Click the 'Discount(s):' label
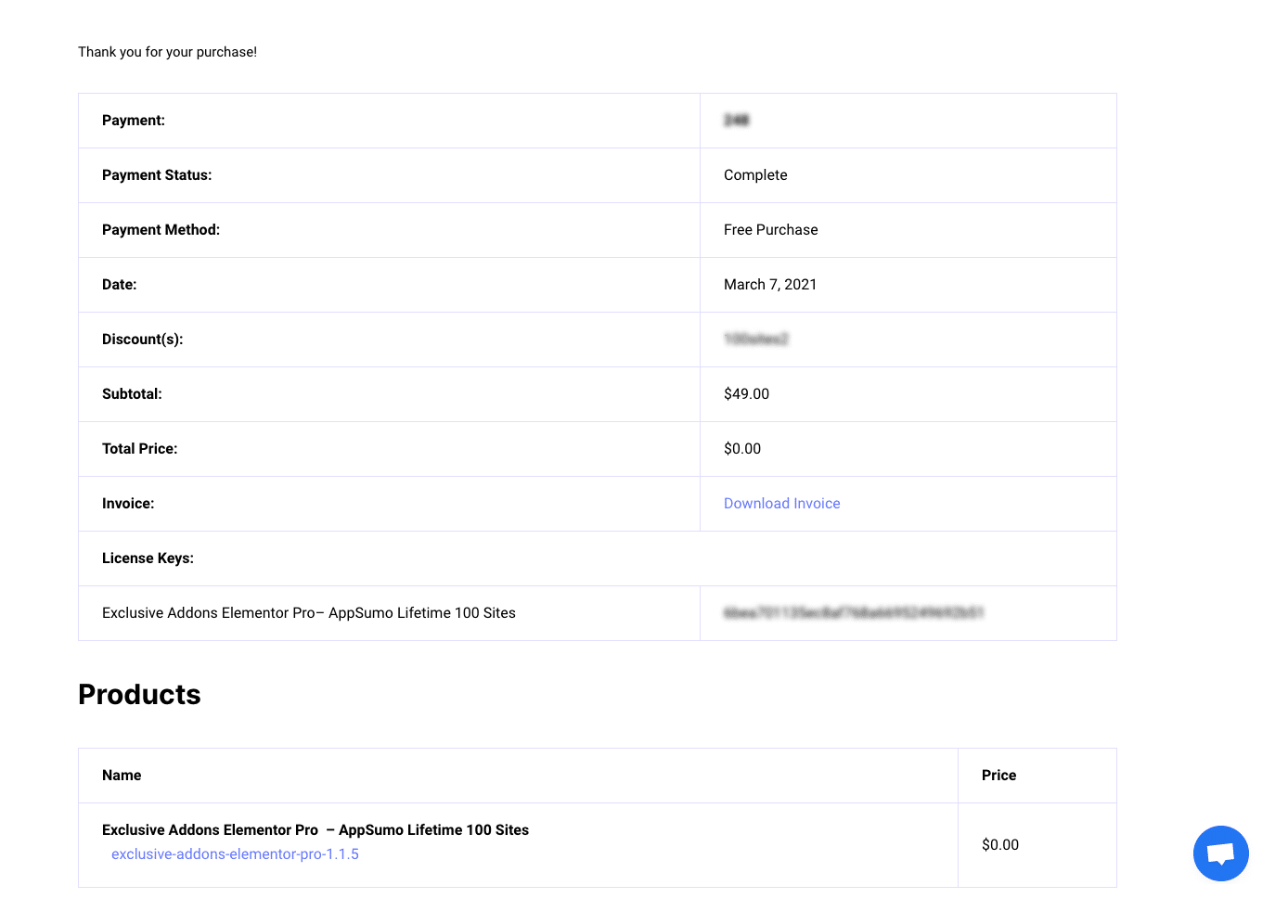This screenshot has width=1288, height=924. coord(142,340)
